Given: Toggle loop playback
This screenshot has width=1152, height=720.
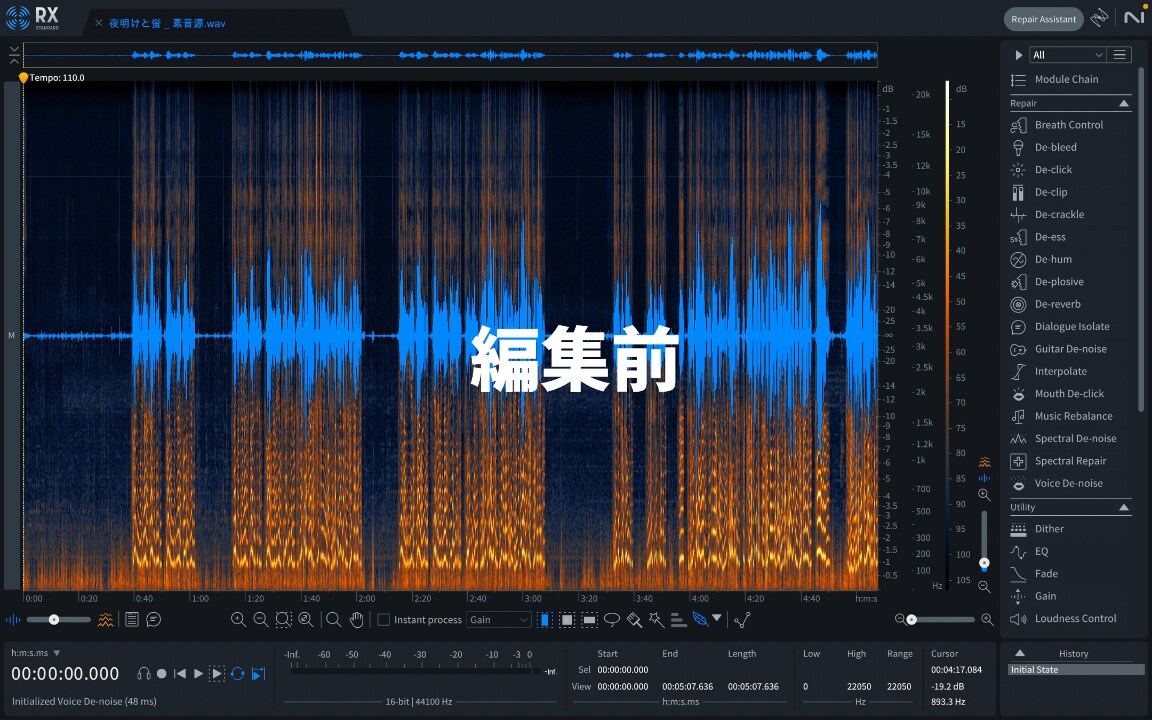Looking at the screenshot, I should click(237, 674).
